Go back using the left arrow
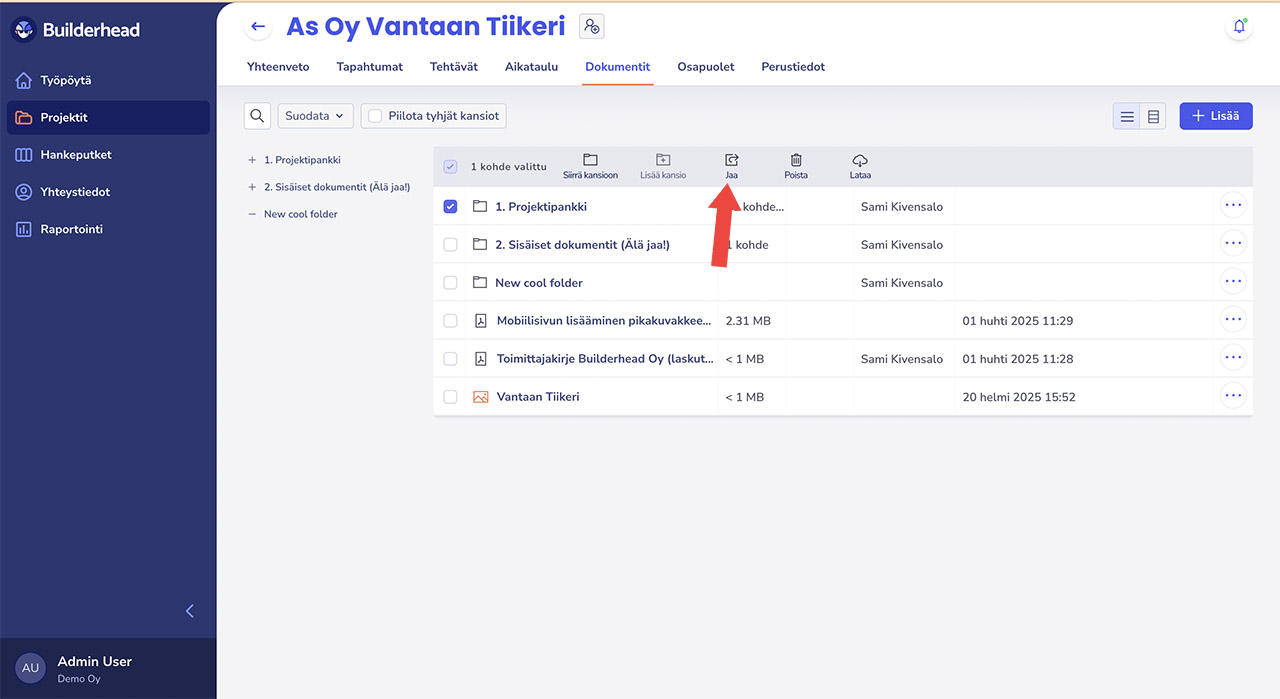Viewport: 1280px width, 699px height. (258, 27)
